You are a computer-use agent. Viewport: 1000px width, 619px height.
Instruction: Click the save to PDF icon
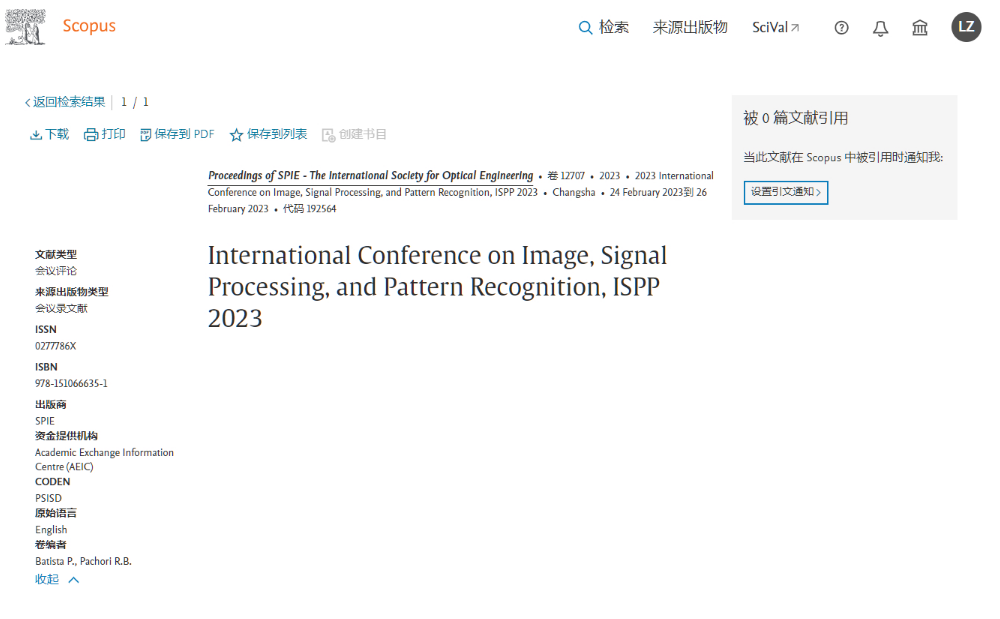[145, 135]
